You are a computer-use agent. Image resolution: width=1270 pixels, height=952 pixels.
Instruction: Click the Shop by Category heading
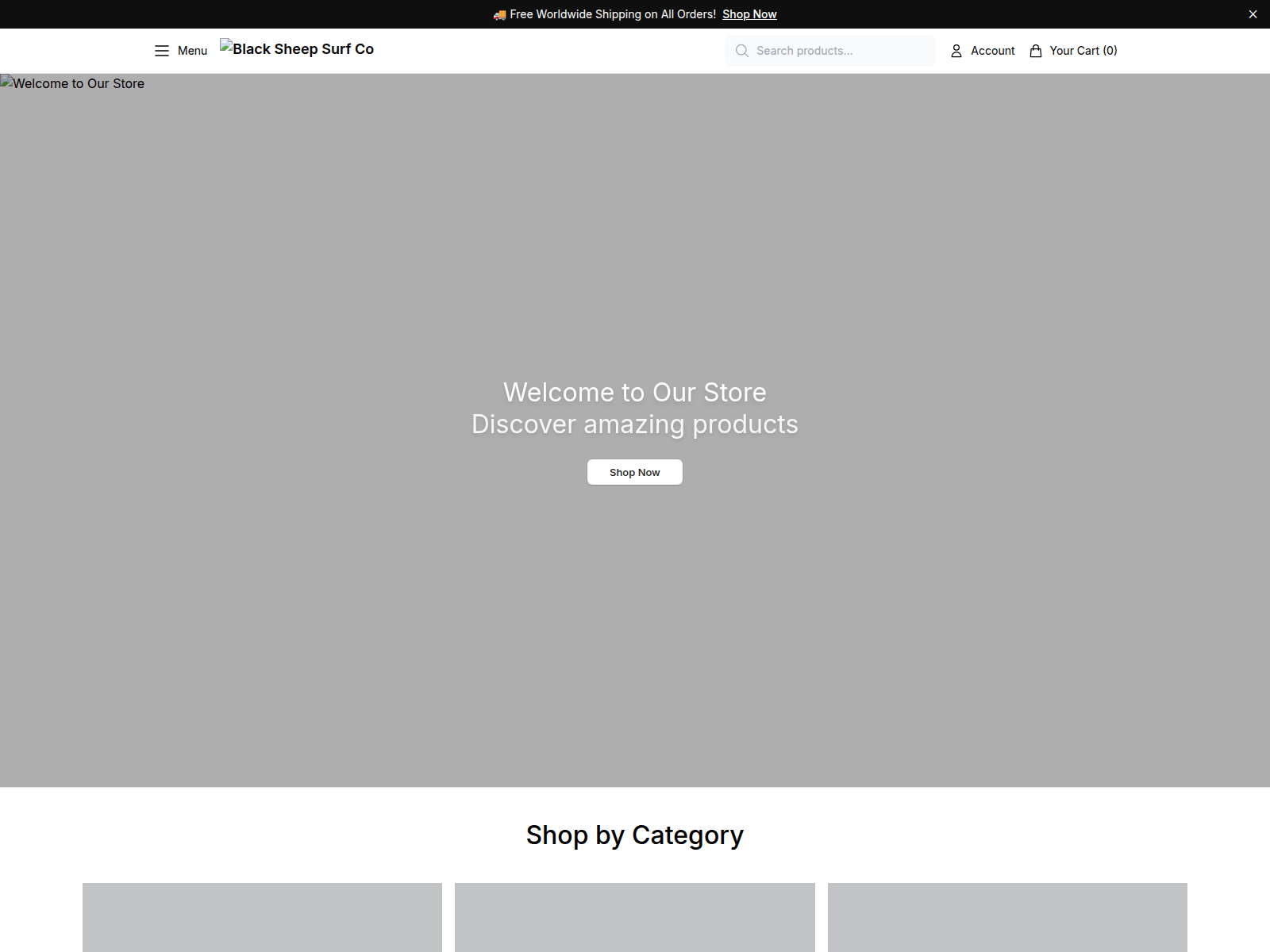point(635,835)
